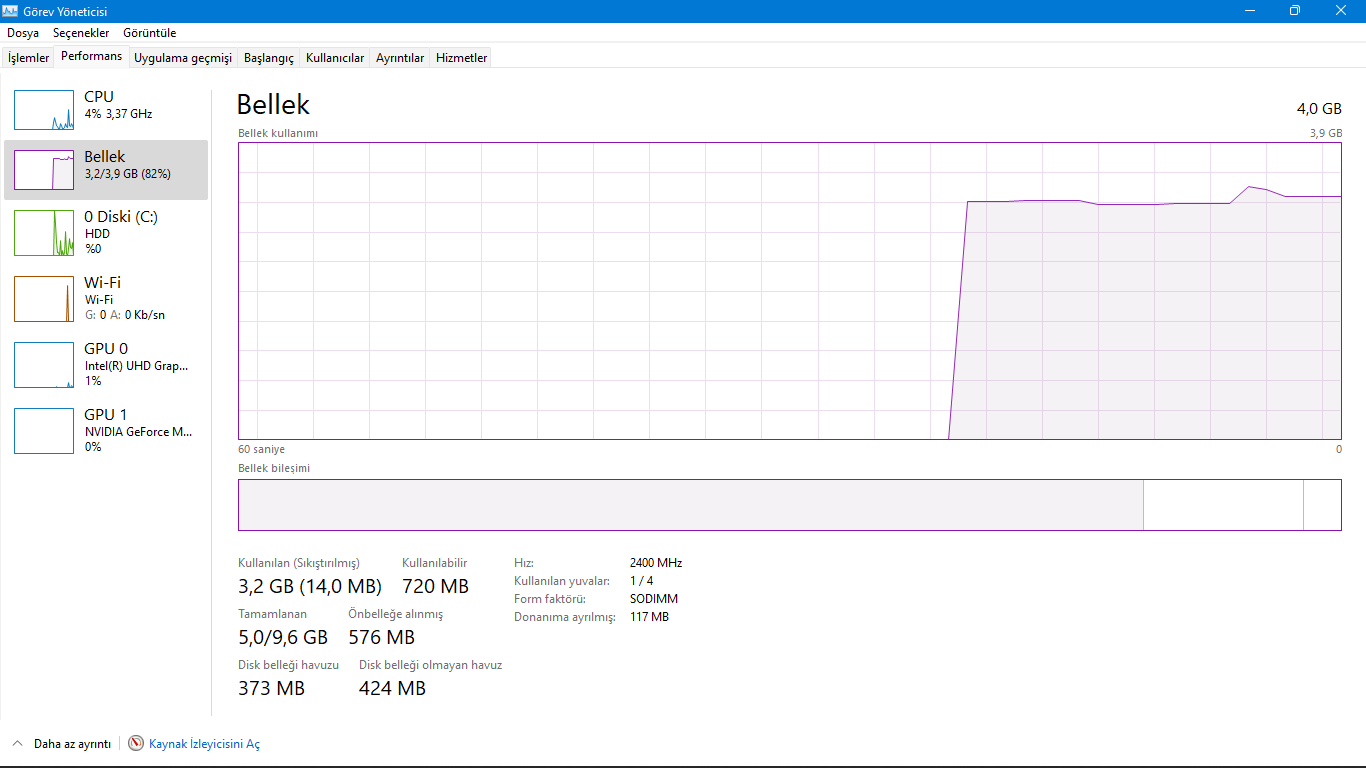Image resolution: width=1366 pixels, height=768 pixels.
Task: Click the 424 MB non-paged pool value
Action: (392, 688)
